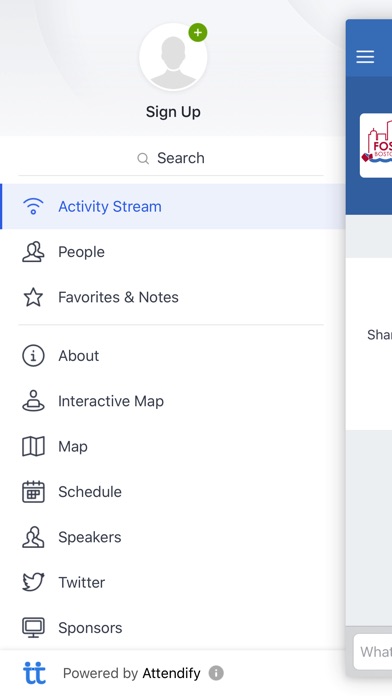
Task: Click the info icon beside Attendify
Action: pos(216,673)
